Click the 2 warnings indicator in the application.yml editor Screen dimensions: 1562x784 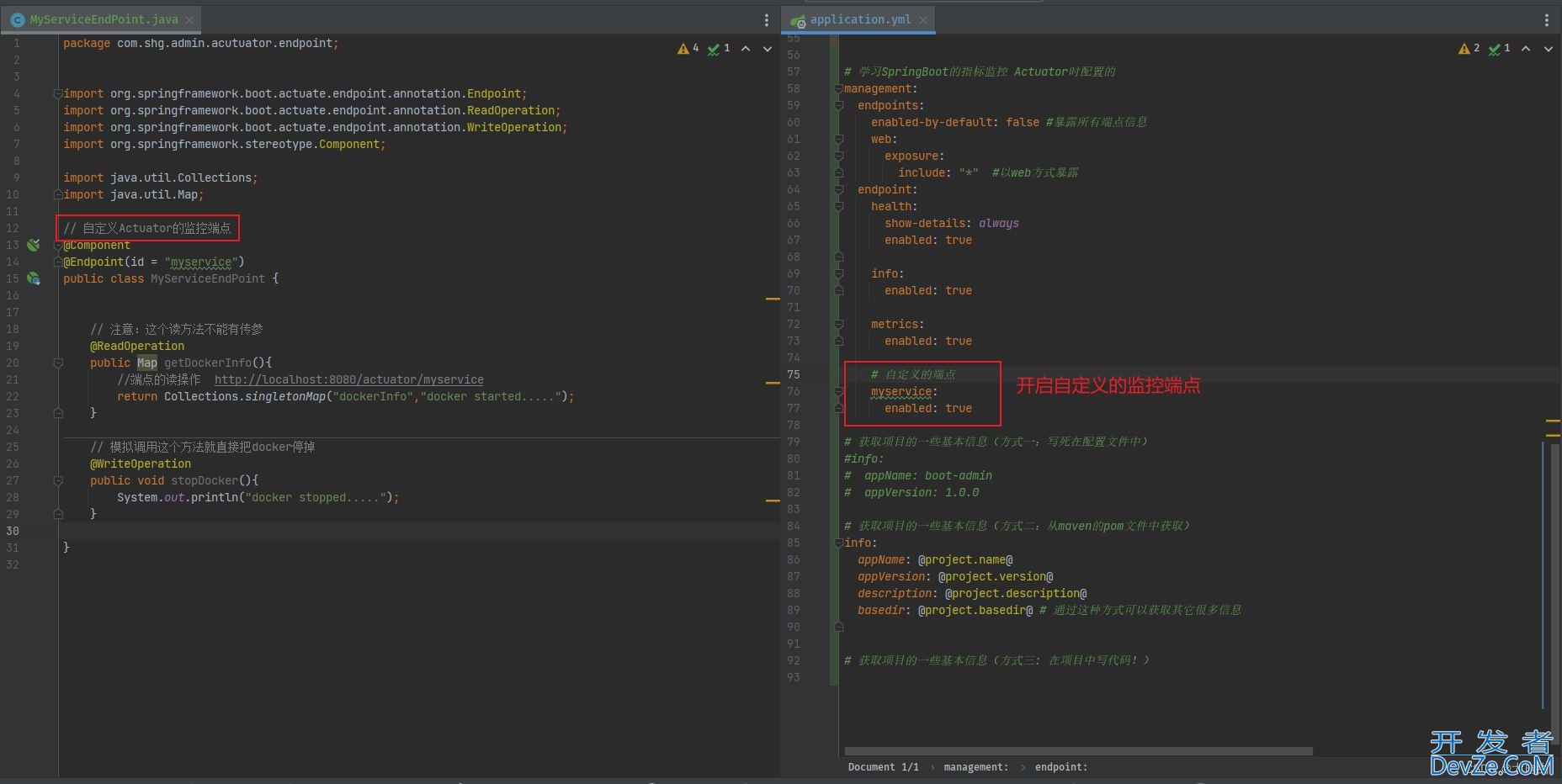coord(1469,49)
